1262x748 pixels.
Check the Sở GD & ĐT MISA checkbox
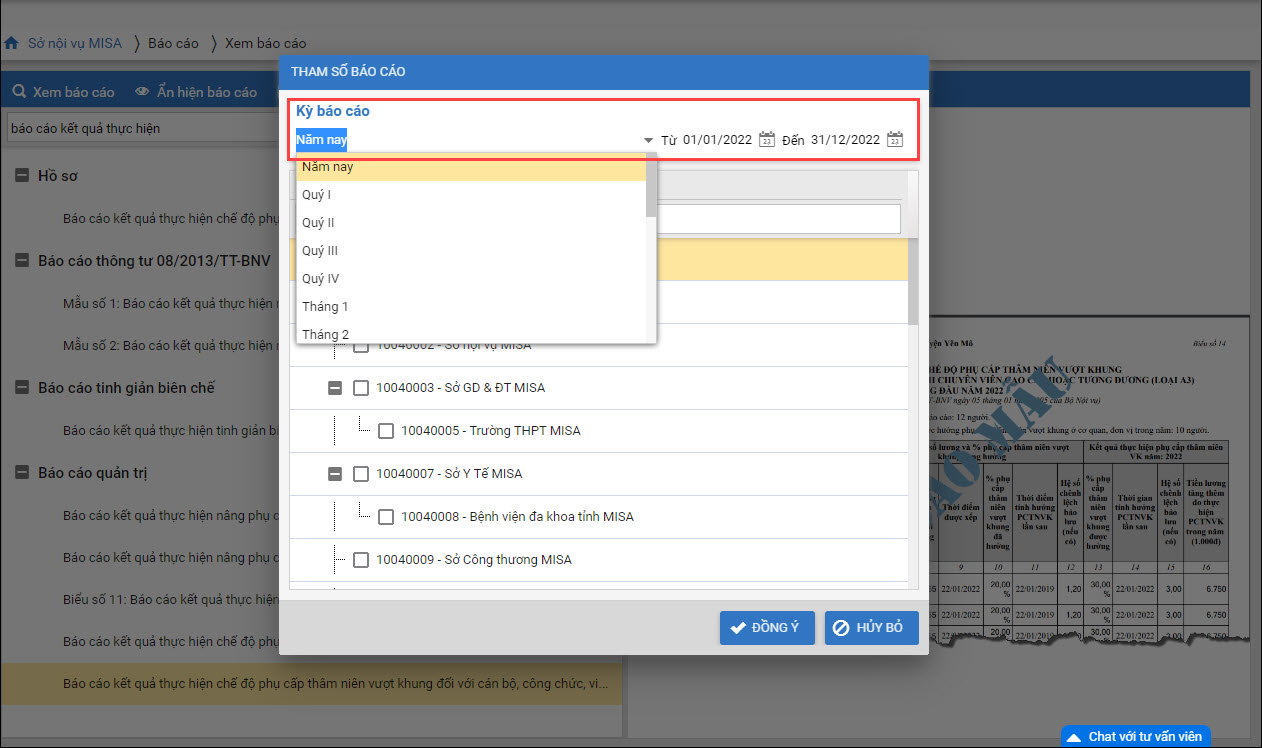361,388
